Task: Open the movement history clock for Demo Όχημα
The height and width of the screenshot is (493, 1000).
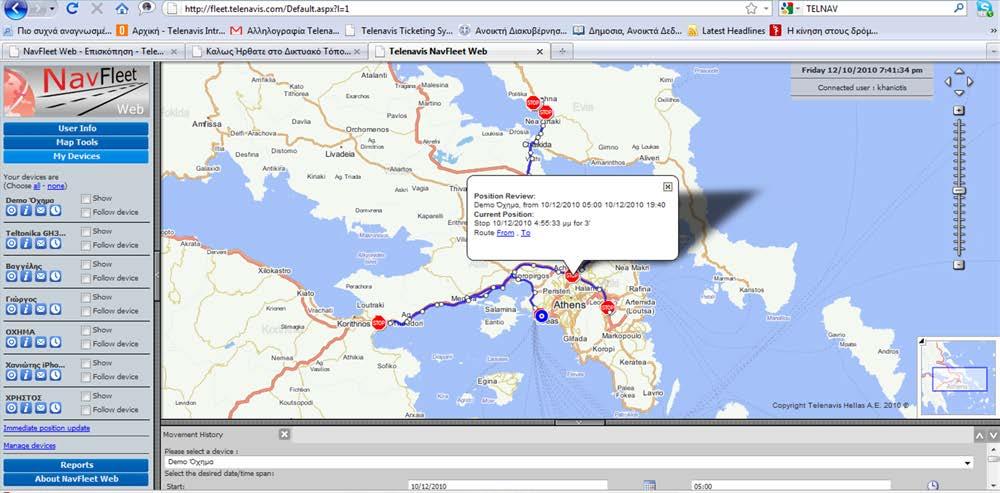Action: point(55,211)
